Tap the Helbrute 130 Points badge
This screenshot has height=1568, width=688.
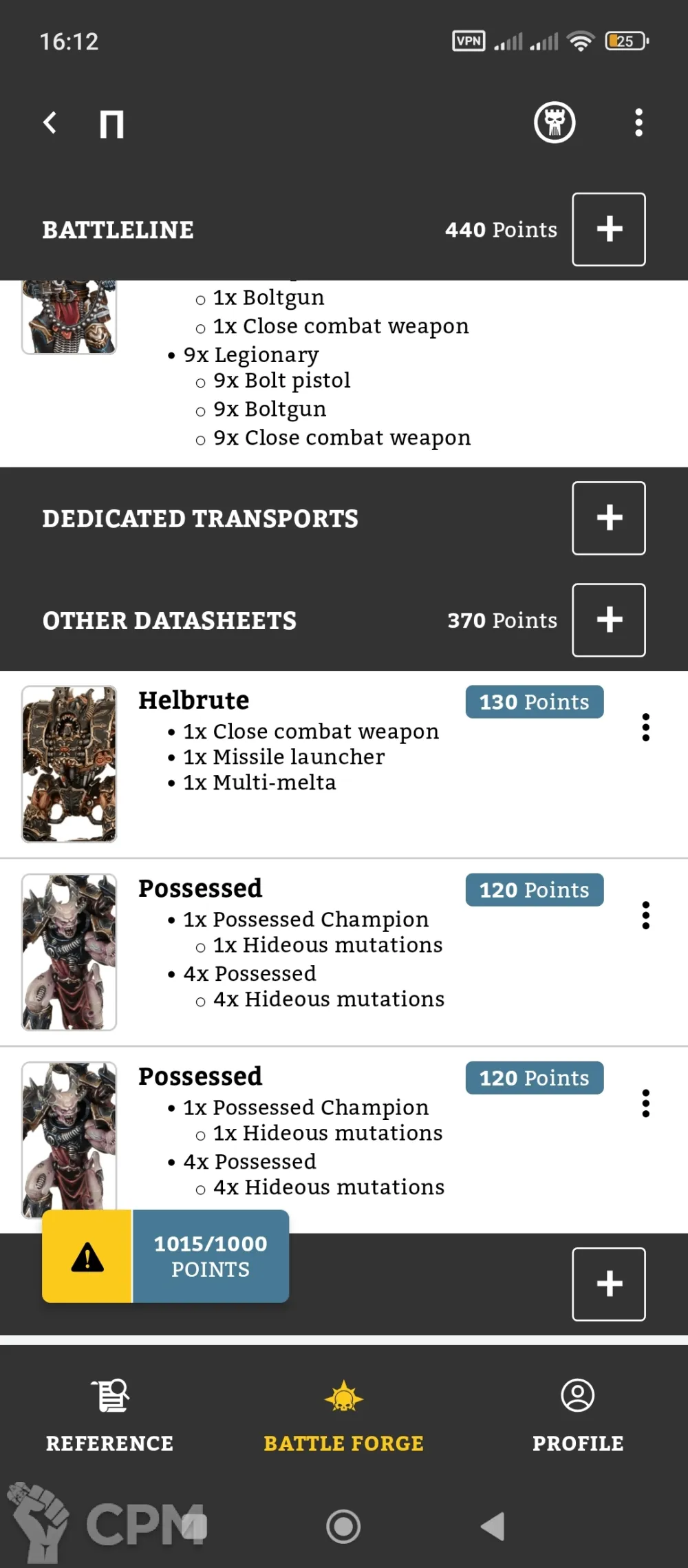pos(534,702)
